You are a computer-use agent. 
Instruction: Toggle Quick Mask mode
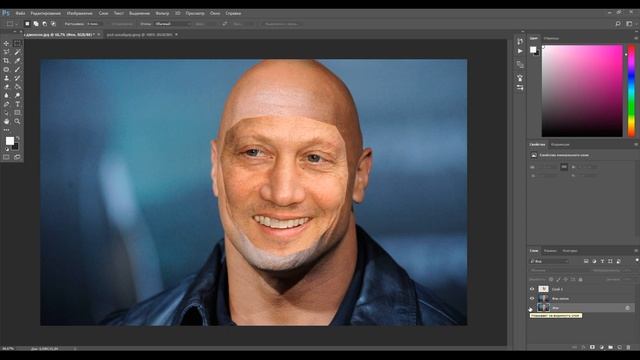pyautogui.click(x=6, y=157)
